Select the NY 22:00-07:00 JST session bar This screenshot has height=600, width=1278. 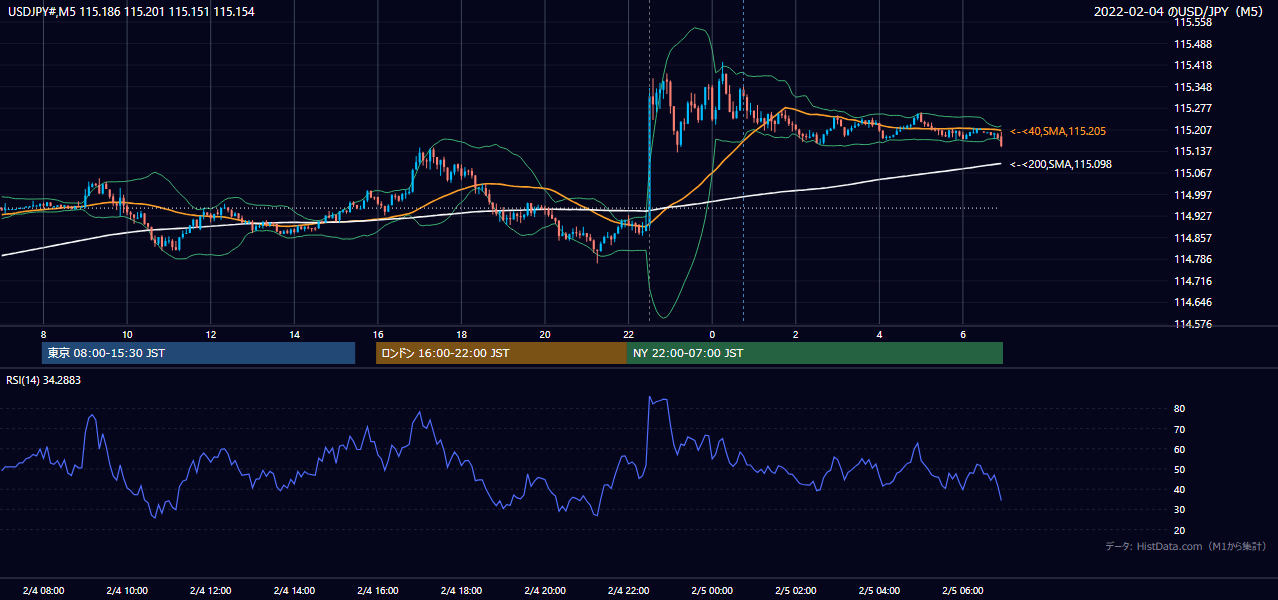click(815, 353)
